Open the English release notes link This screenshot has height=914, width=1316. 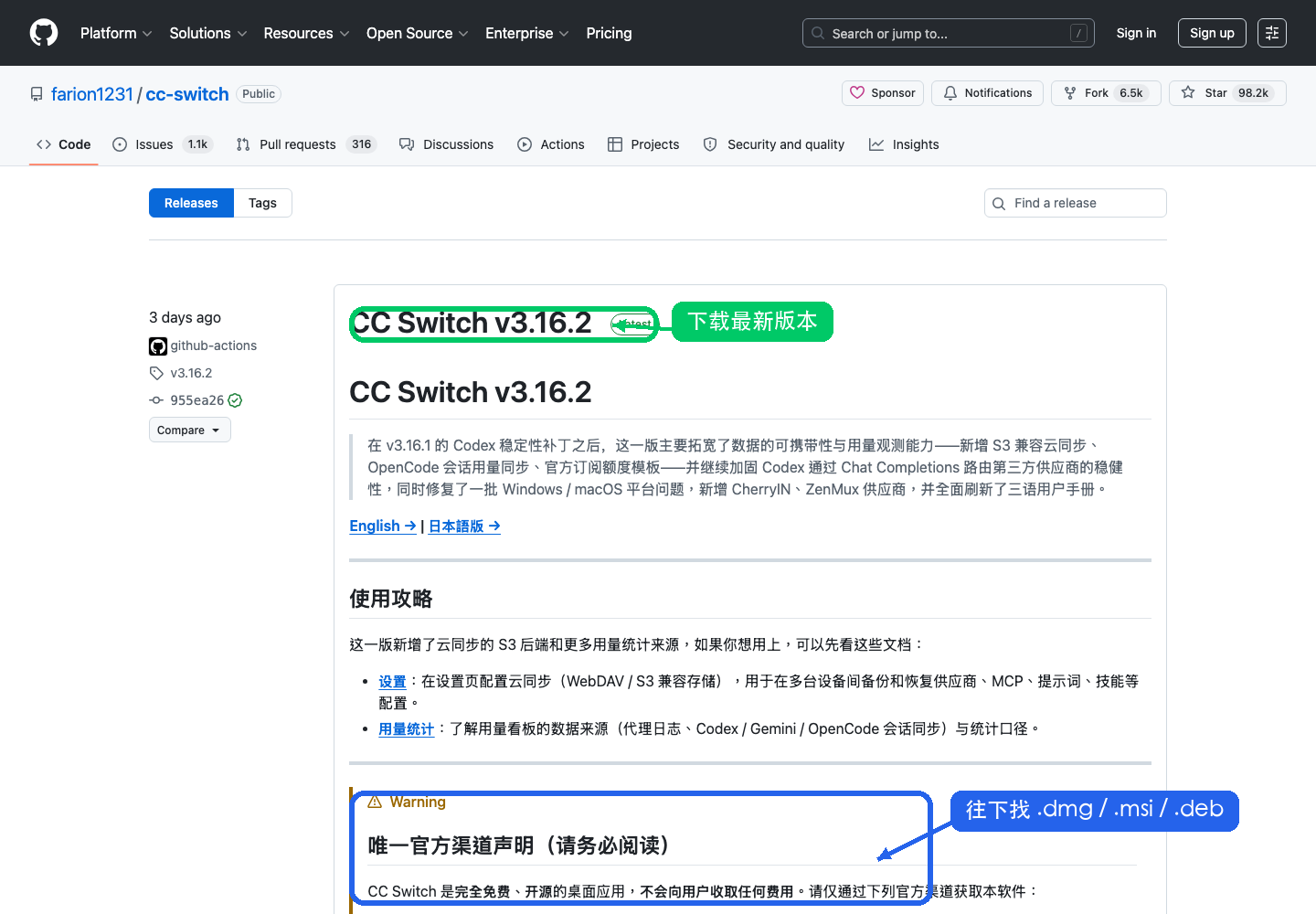coord(383,526)
